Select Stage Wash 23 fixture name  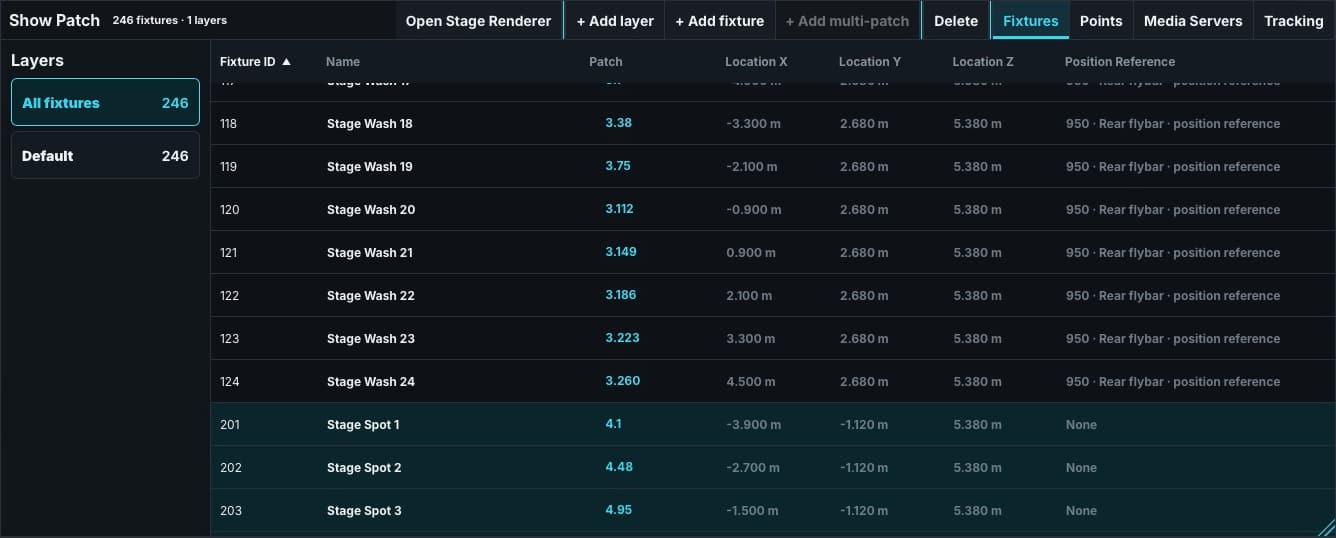(x=371, y=339)
